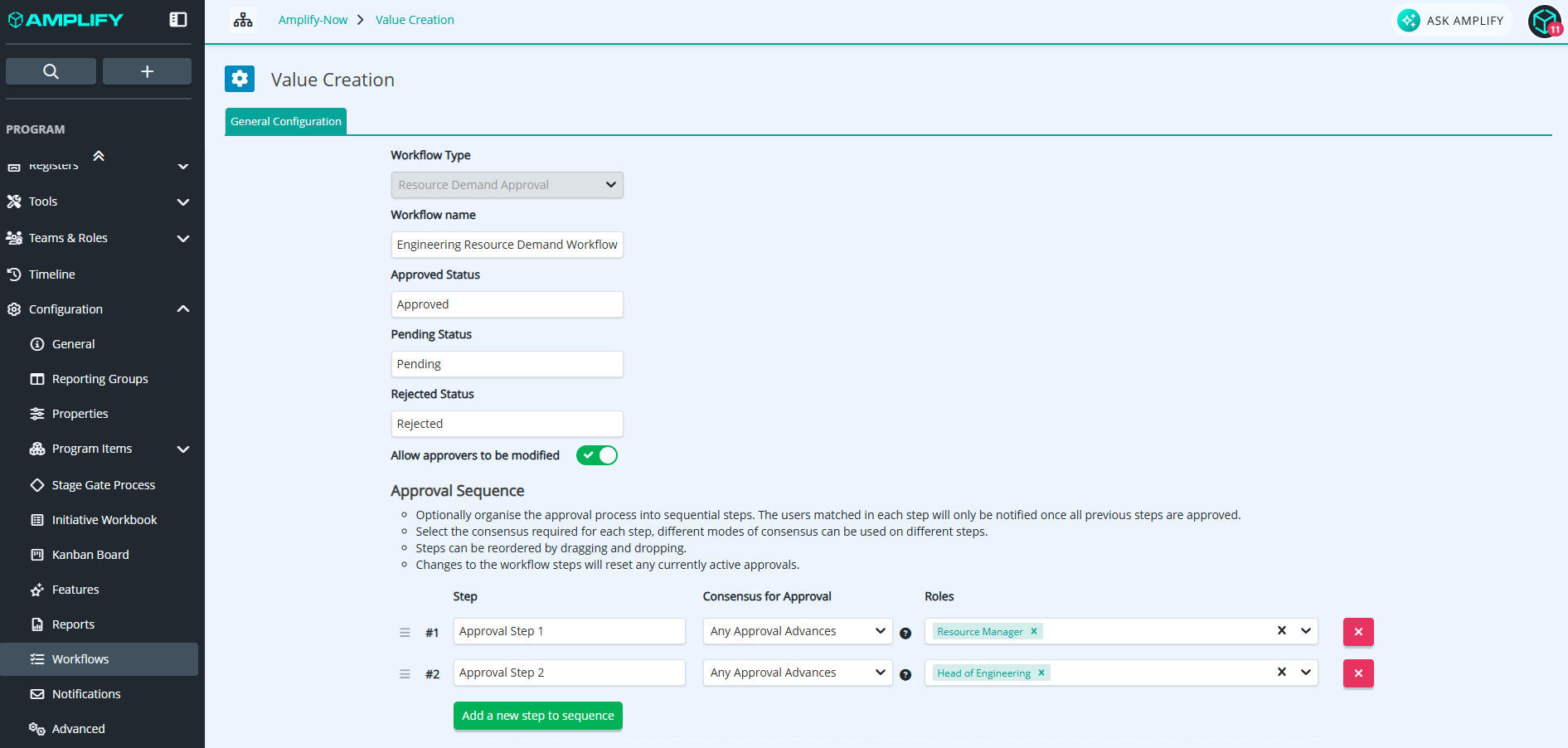Viewport: 1568px width, 748px height.
Task: Open Reporting Groups
Action: pyautogui.click(x=99, y=379)
